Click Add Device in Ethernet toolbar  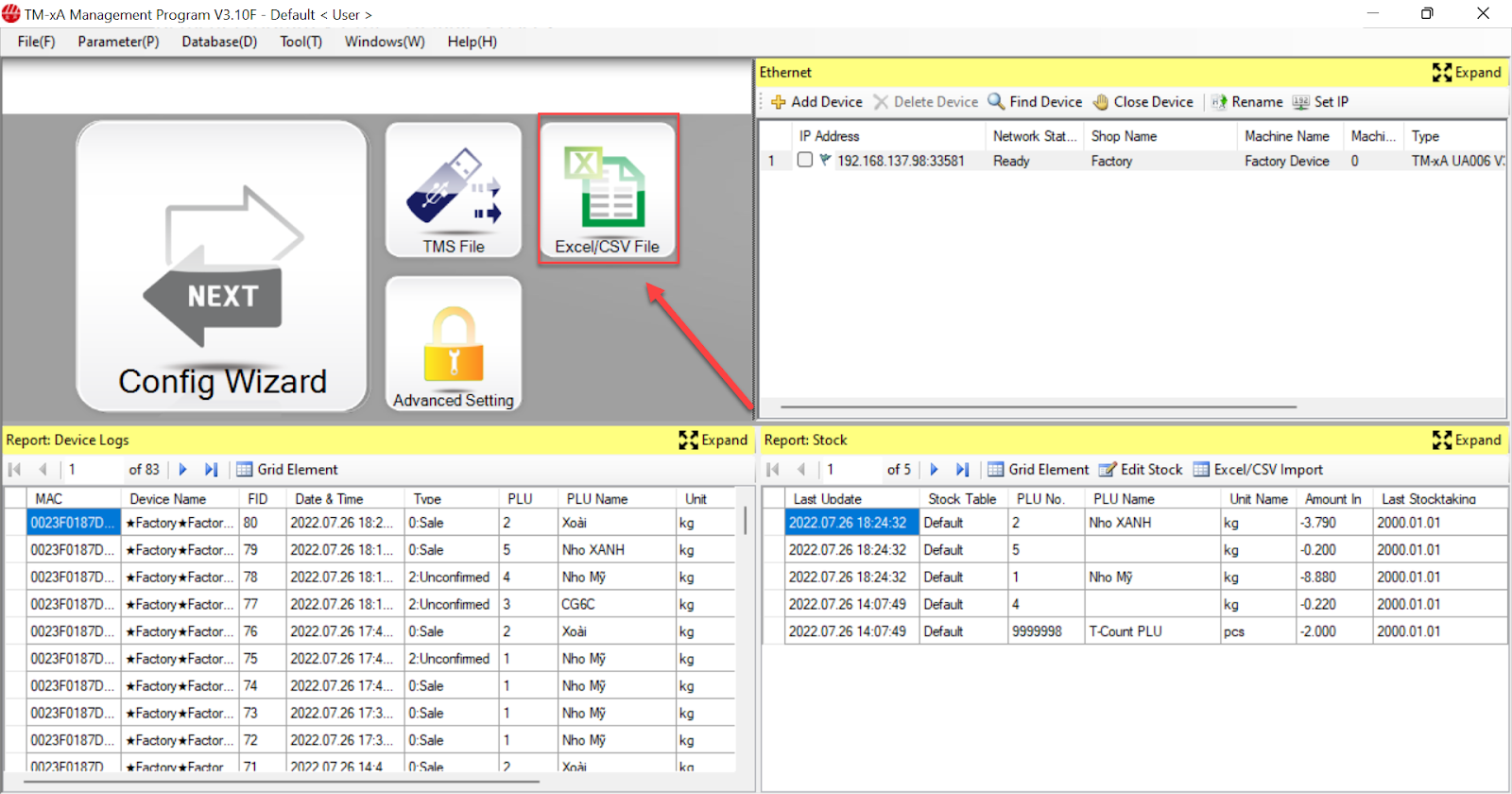coord(816,102)
